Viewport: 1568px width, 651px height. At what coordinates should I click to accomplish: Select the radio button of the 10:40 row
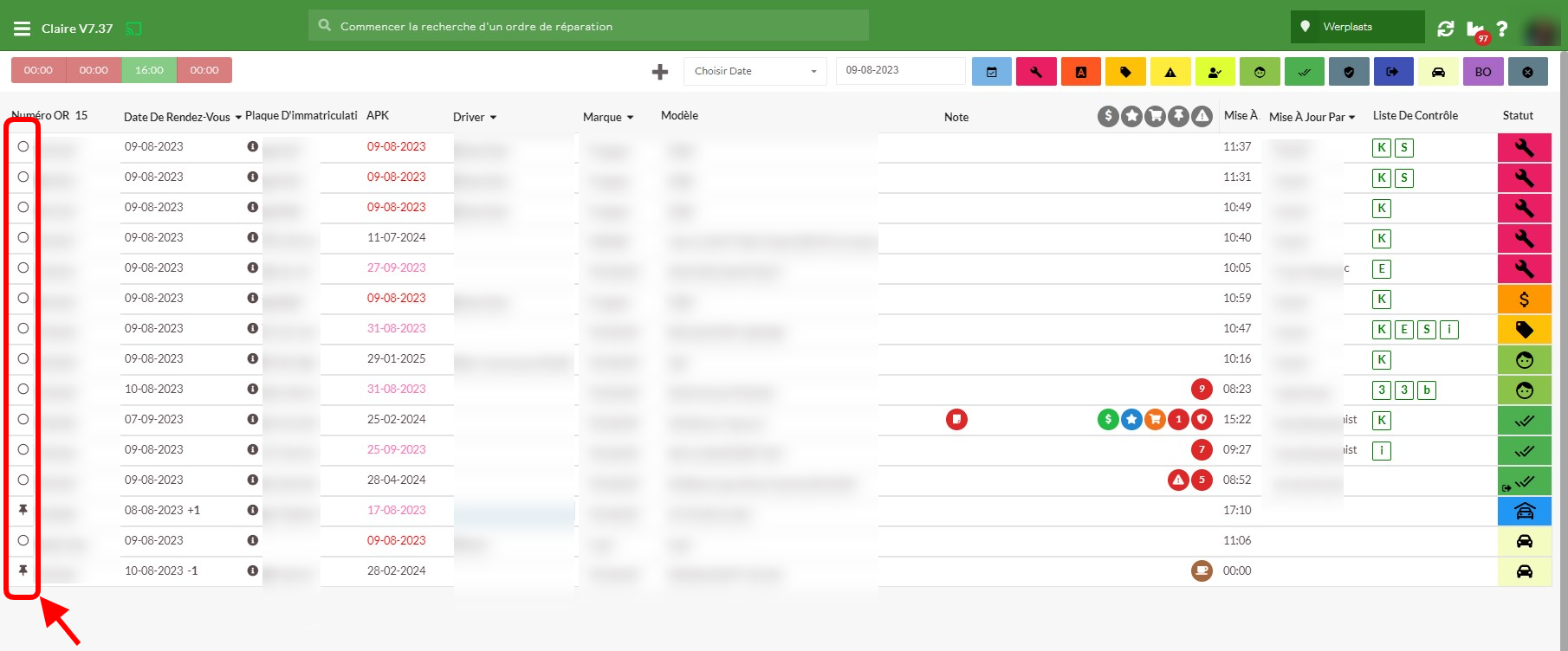click(x=23, y=237)
